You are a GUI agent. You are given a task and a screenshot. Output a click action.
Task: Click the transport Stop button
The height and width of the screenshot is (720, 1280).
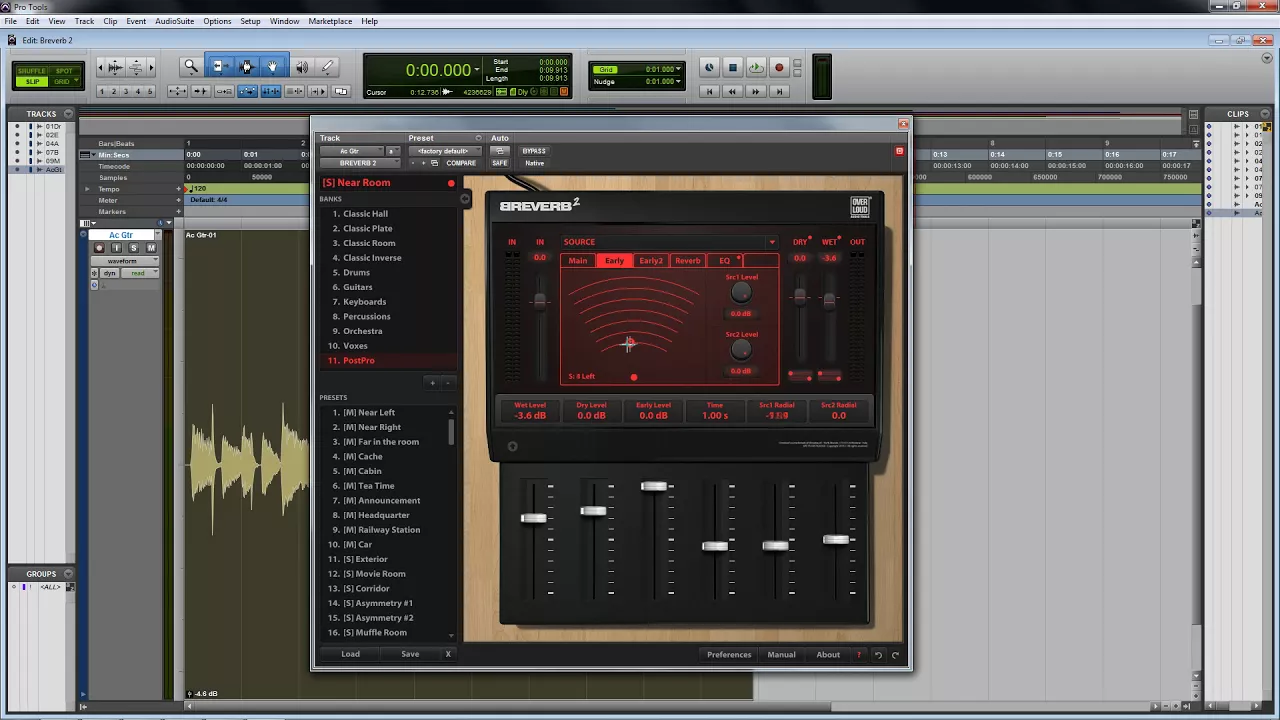pos(733,68)
